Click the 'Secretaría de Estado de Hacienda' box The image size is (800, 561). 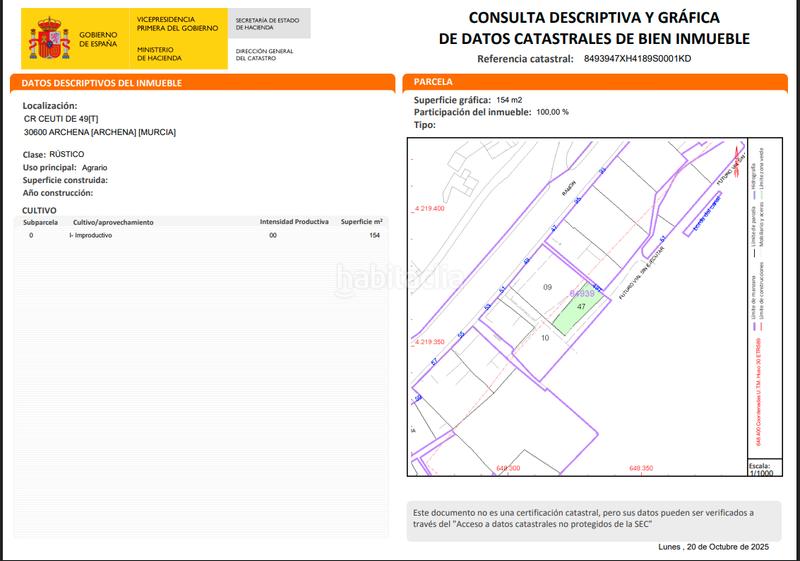click(x=269, y=24)
